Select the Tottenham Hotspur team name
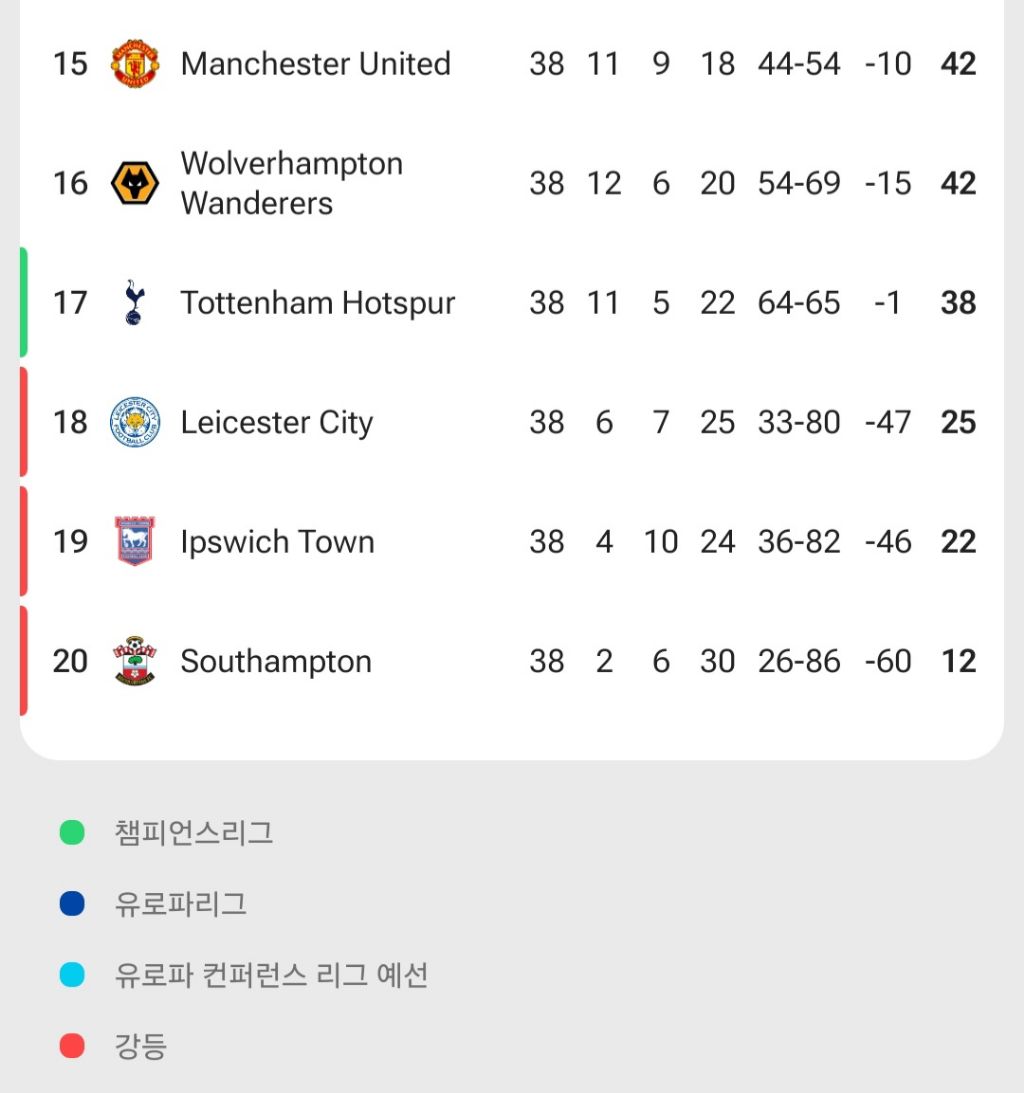The width and height of the screenshot is (1024, 1093). pos(317,303)
